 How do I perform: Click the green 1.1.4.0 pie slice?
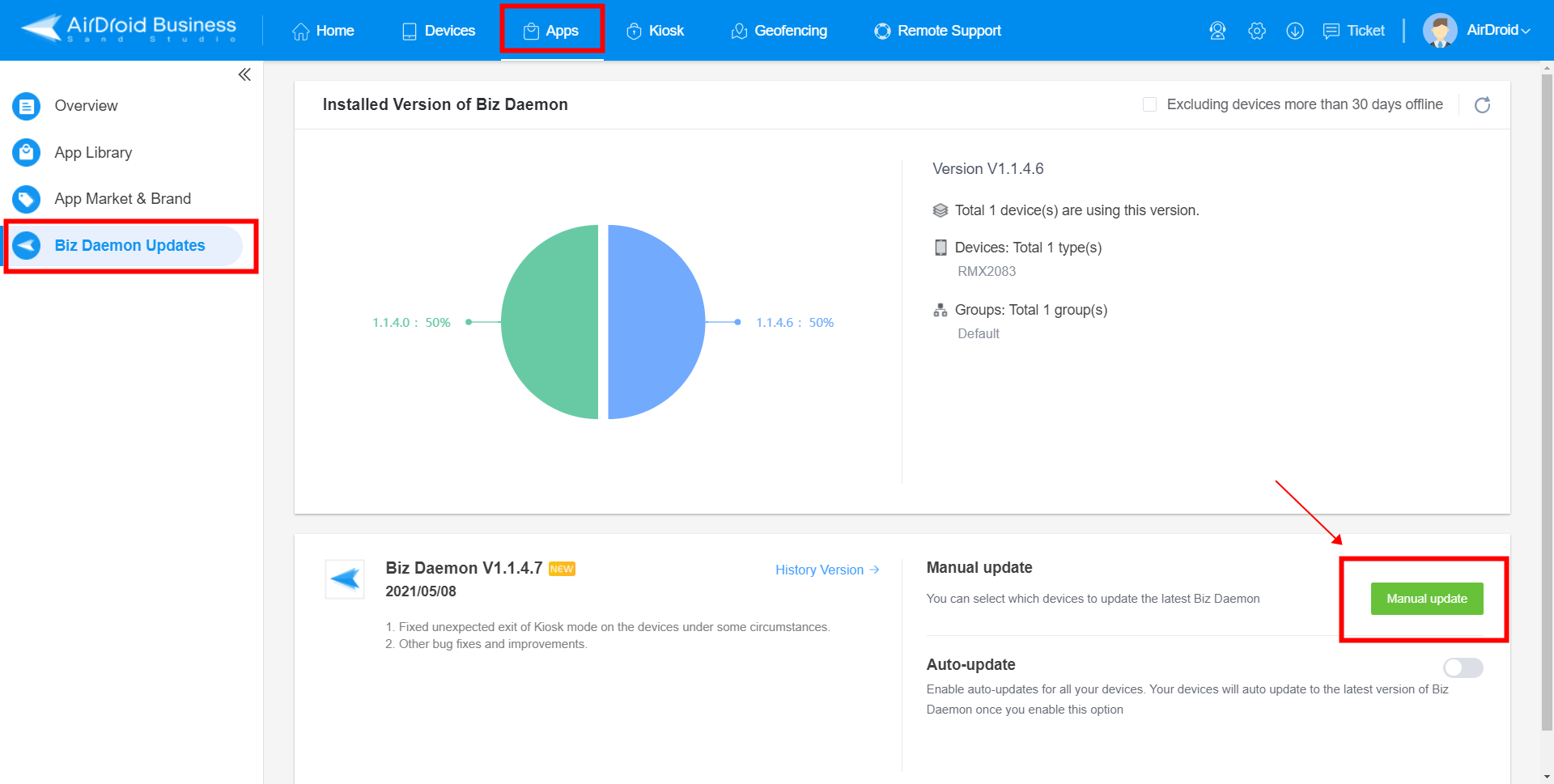coord(550,322)
